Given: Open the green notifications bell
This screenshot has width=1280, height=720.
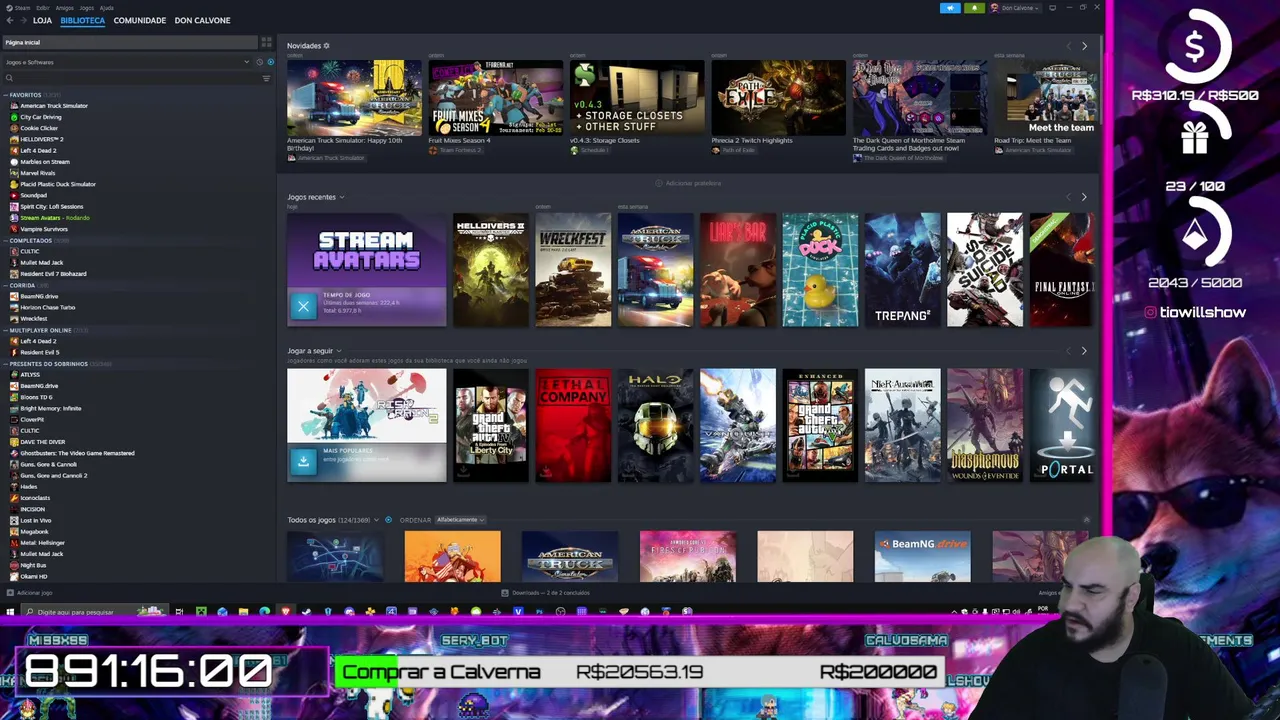Looking at the screenshot, I should point(973,8).
